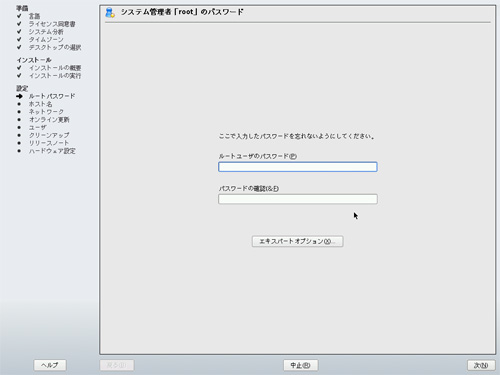
Task: Click the パスワードの確認 field label
Action: [249, 188]
